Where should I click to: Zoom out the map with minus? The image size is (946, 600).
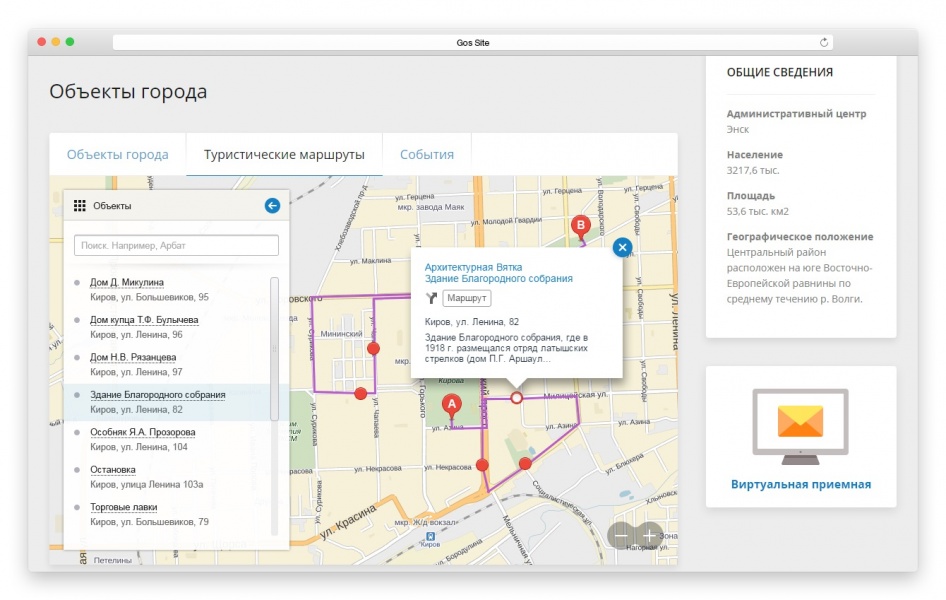pyautogui.click(x=621, y=536)
